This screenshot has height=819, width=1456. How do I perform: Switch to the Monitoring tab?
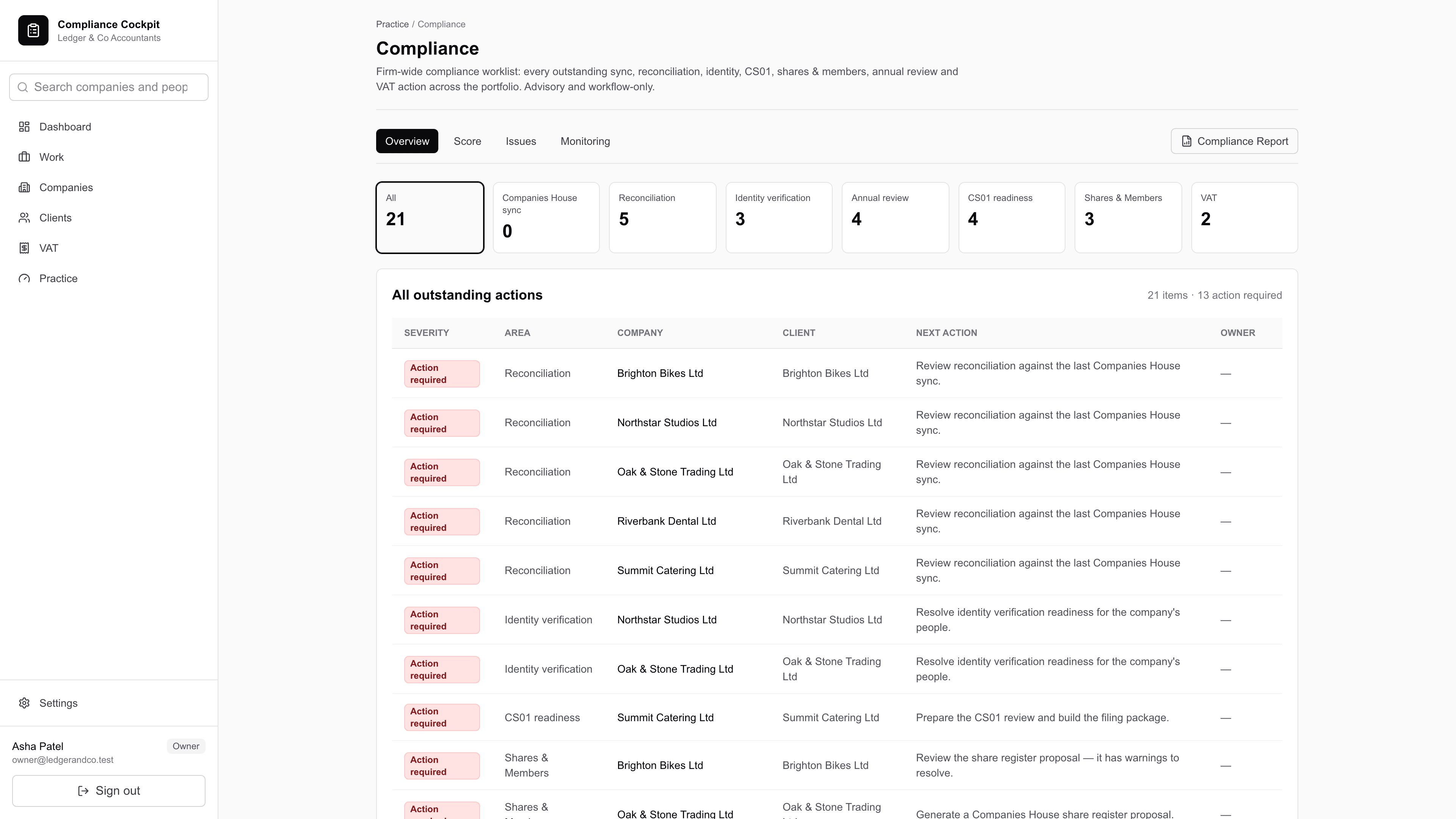[585, 141]
